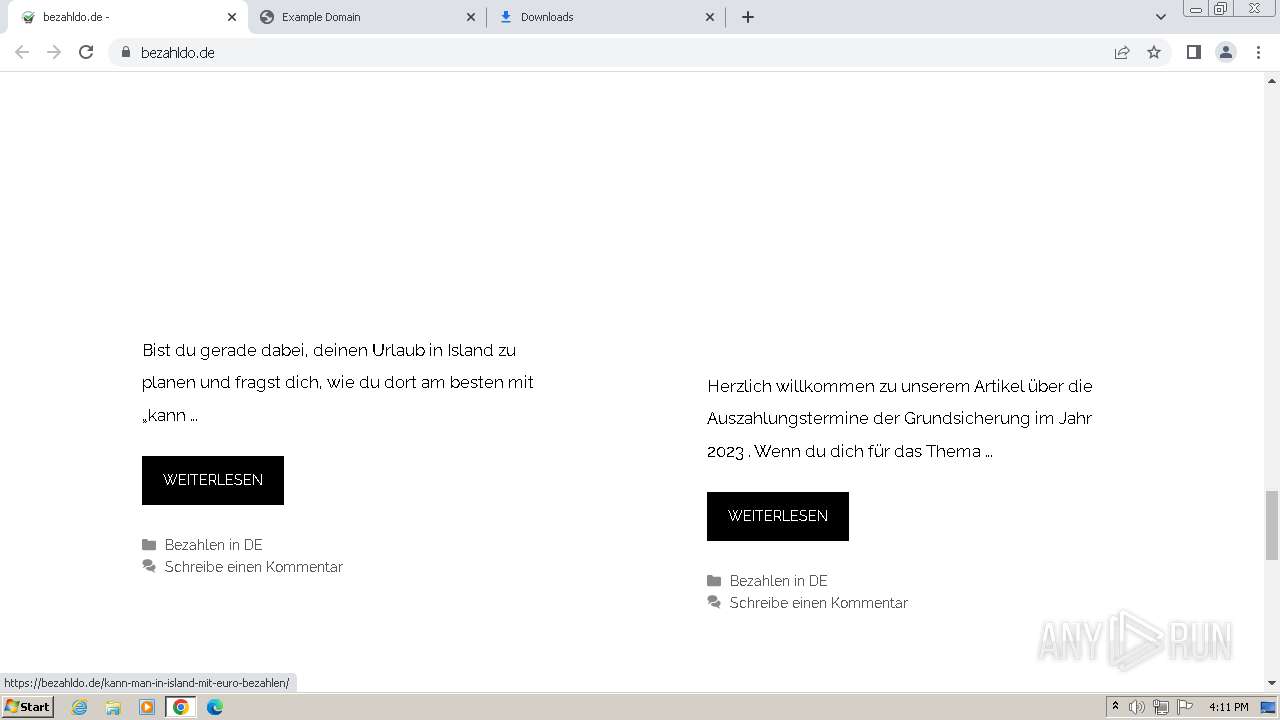Share this page icon
This screenshot has height=720, width=1280.
(1122, 52)
